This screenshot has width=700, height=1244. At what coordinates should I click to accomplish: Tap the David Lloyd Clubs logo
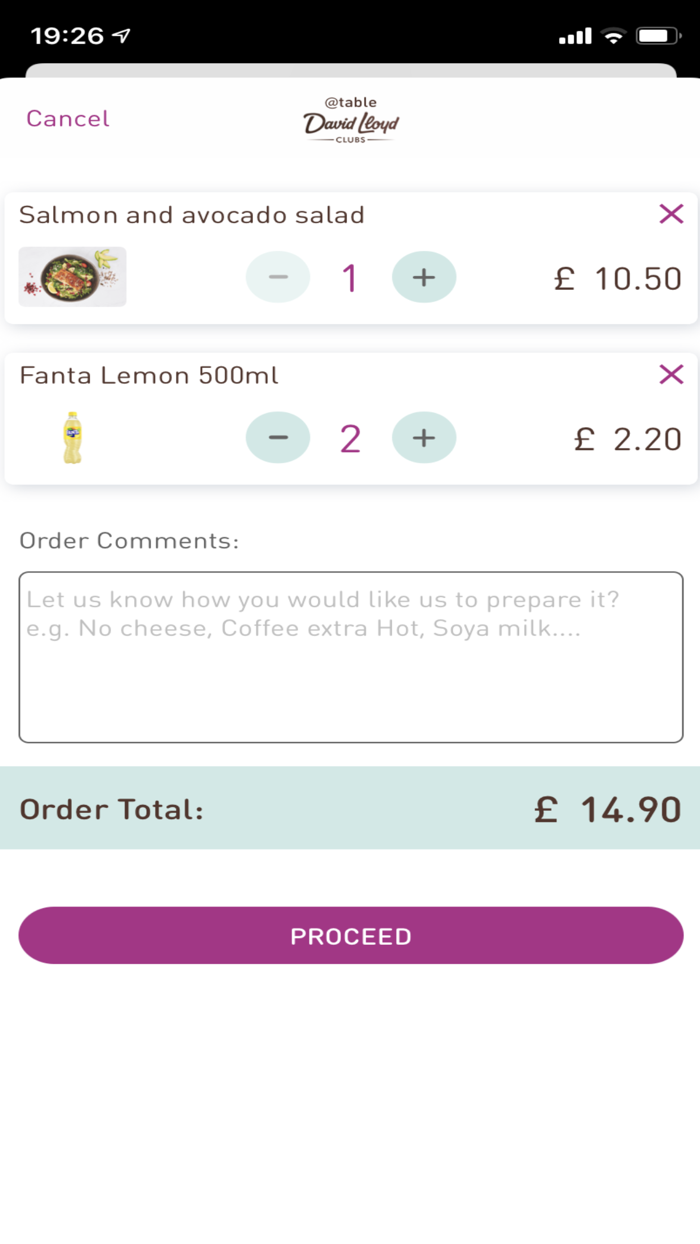[x=351, y=120]
